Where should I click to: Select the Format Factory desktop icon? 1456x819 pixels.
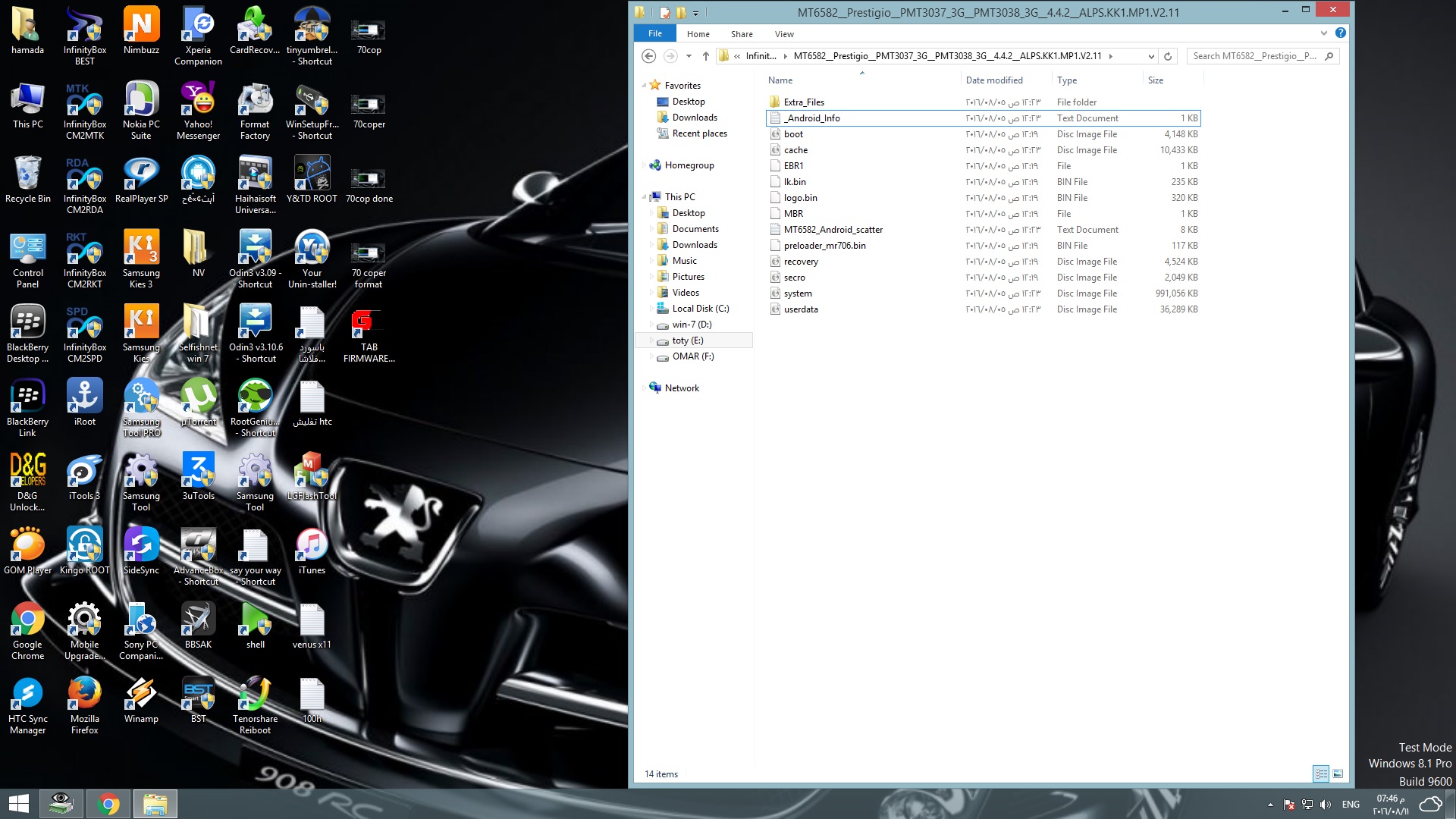click(255, 110)
